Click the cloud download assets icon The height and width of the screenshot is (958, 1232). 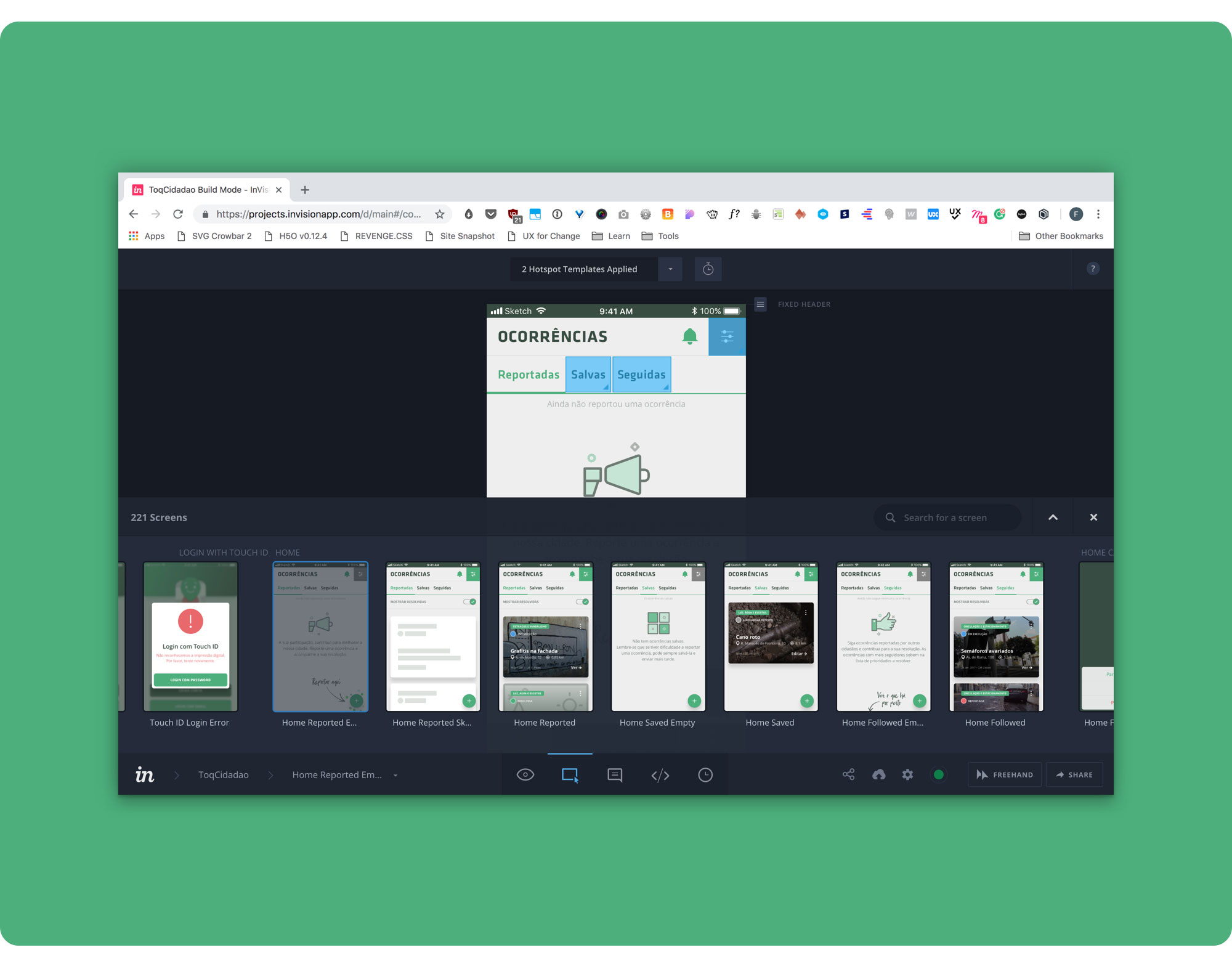[878, 774]
